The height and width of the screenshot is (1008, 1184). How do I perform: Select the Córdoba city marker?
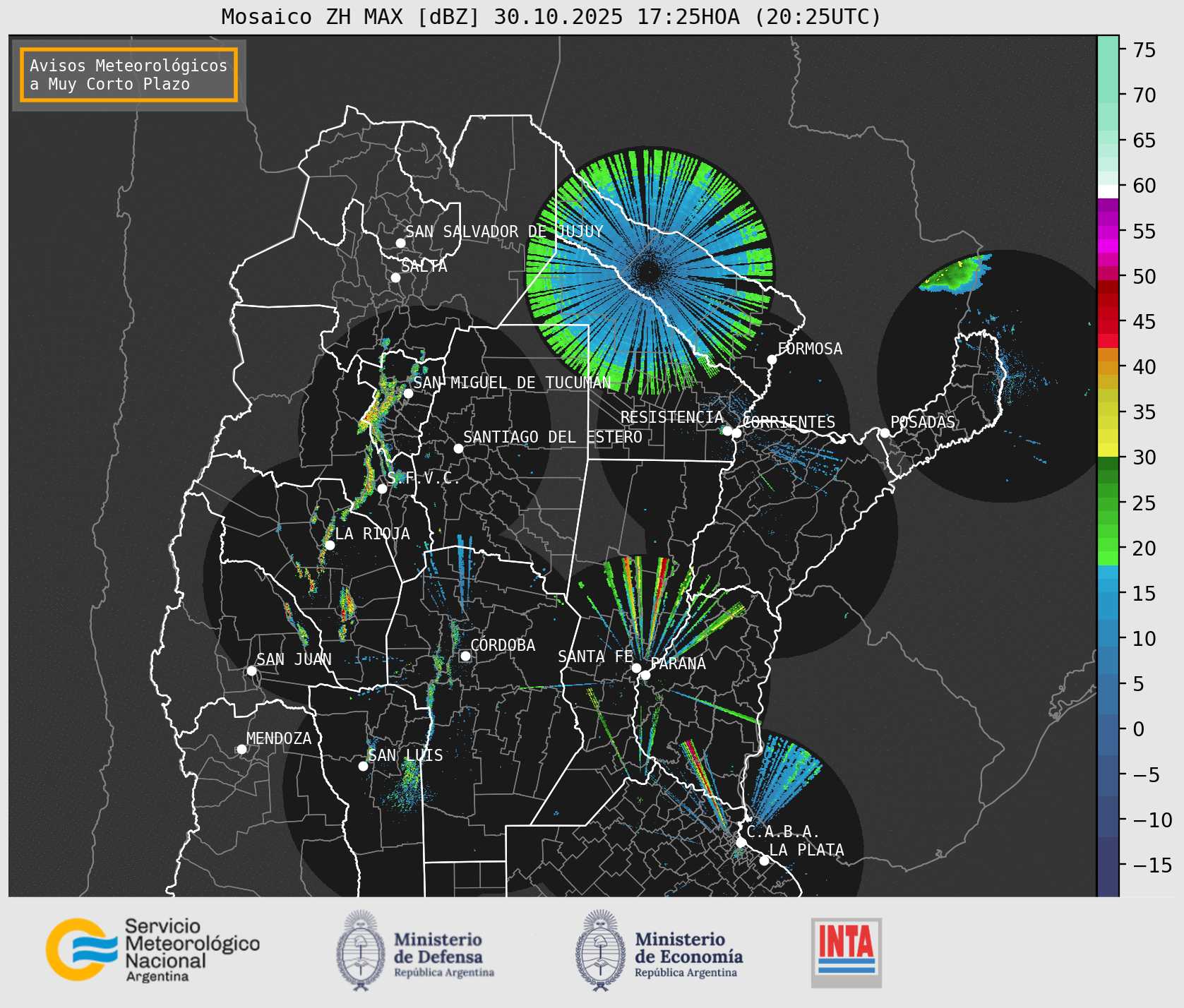[x=465, y=656]
